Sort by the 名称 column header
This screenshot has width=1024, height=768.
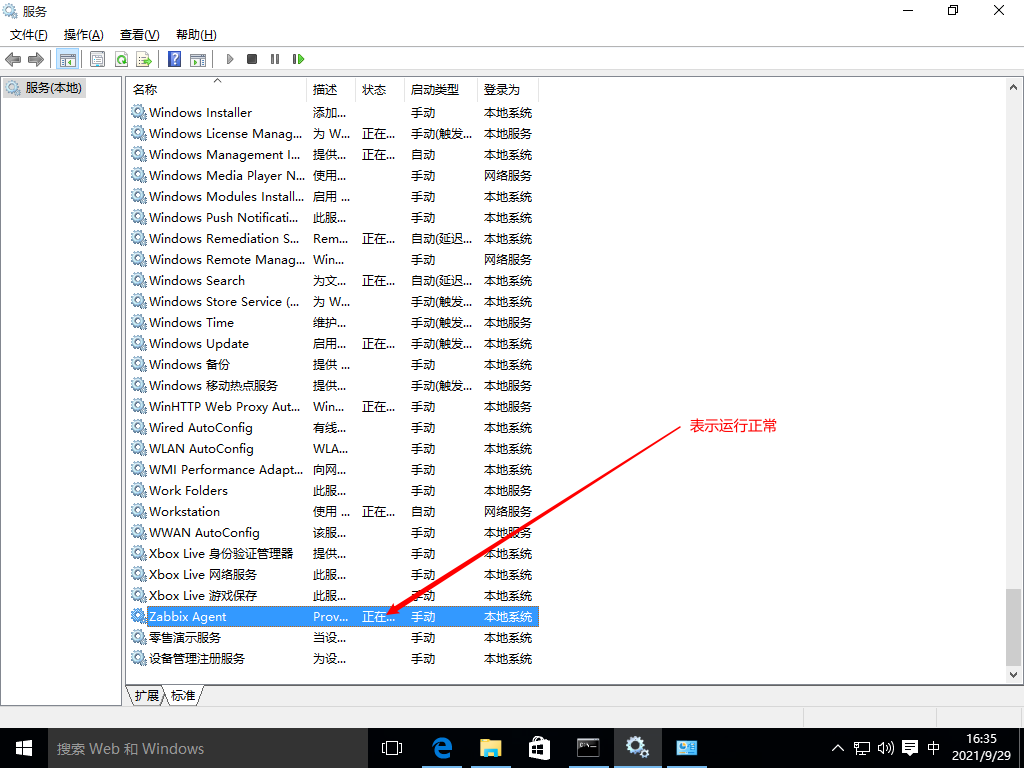217,89
